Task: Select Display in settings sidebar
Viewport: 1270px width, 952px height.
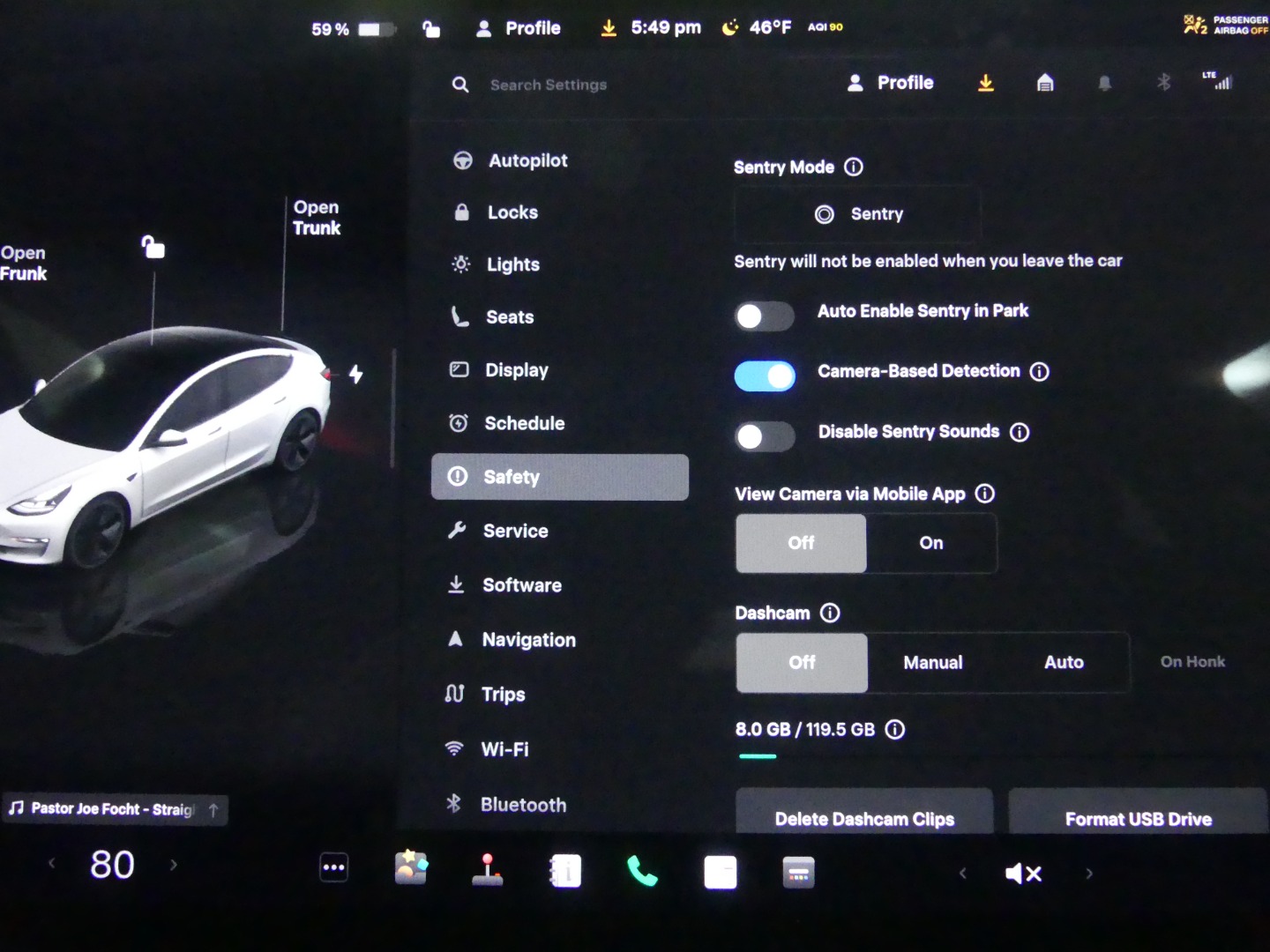Action: (x=516, y=371)
